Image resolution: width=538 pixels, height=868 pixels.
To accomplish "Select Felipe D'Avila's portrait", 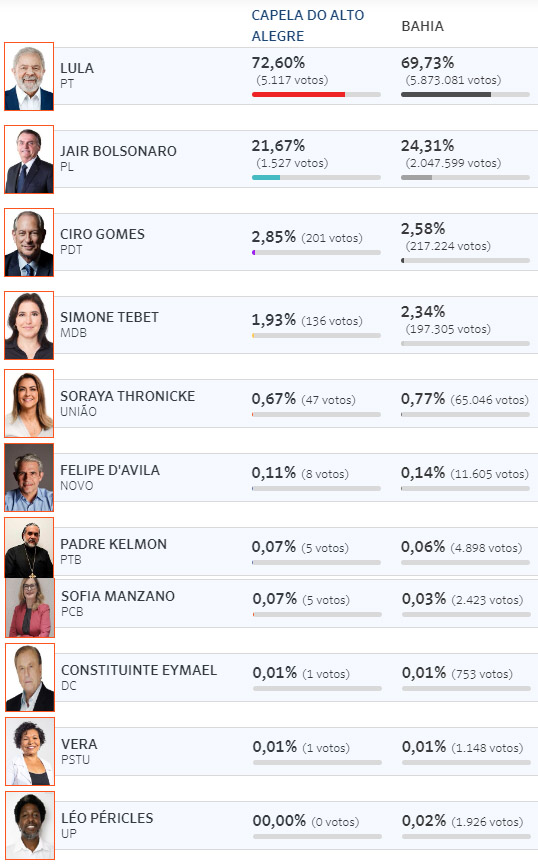I will [29, 477].
